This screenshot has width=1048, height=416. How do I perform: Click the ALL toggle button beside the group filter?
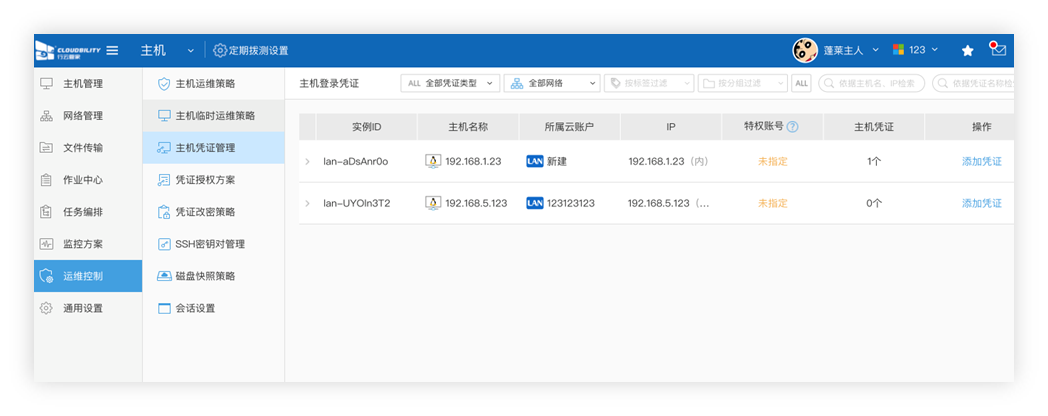[x=801, y=84]
